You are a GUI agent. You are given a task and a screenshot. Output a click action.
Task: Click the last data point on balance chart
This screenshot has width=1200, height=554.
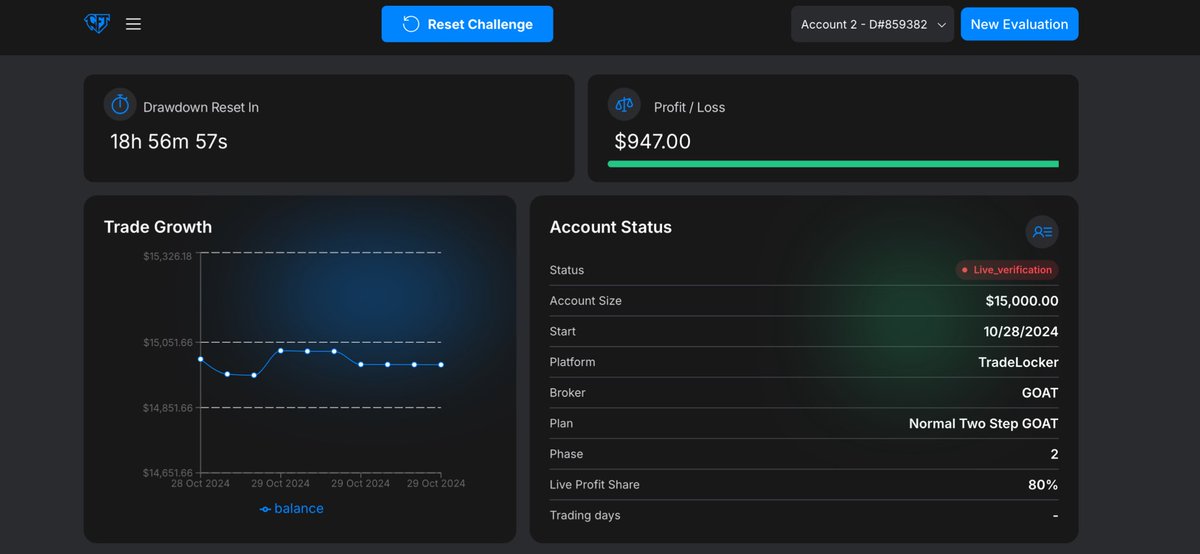[x=441, y=365]
